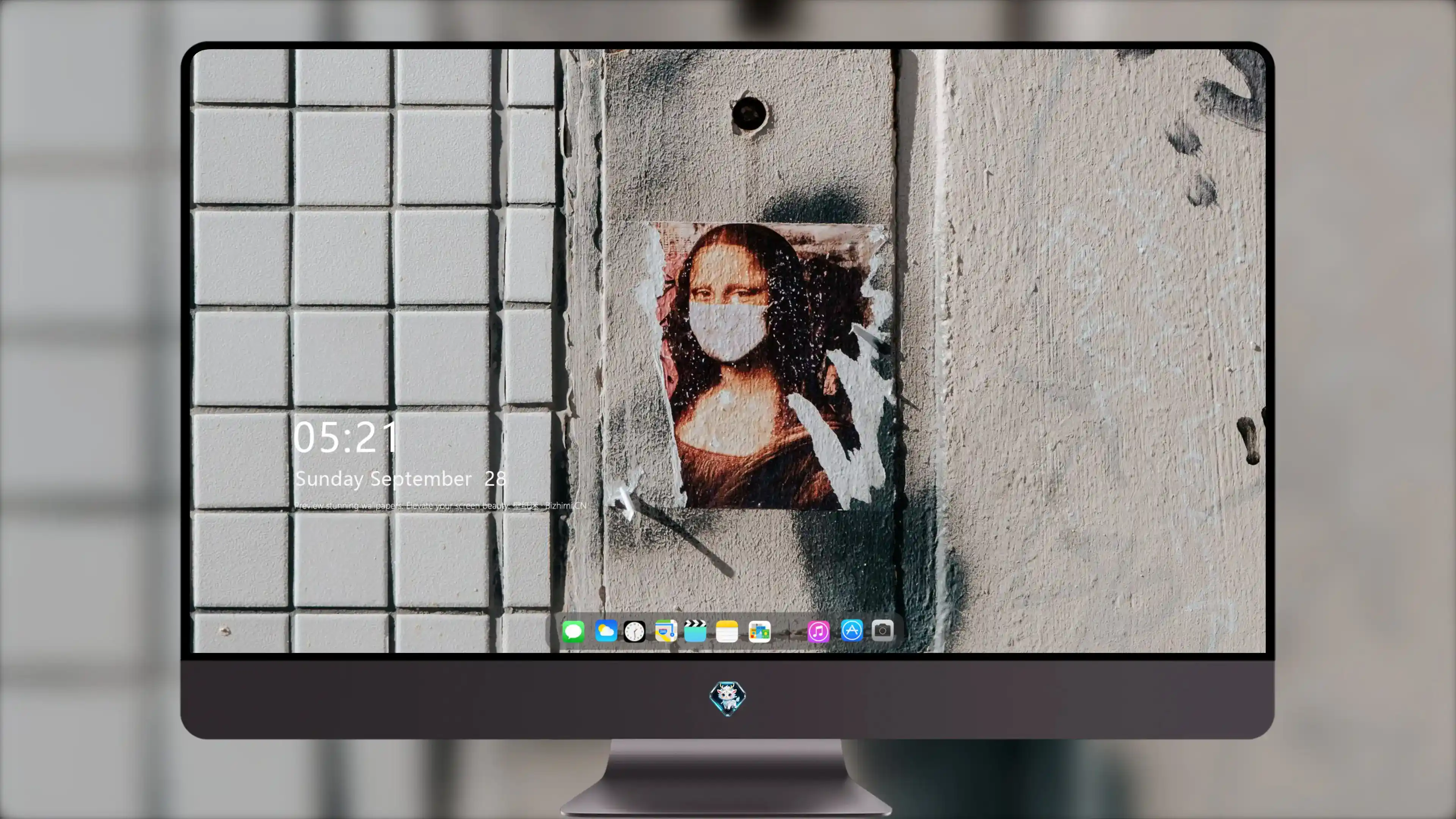Open the gray Camera app in the dock
The height and width of the screenshot is (819, 1456).
(882, 630)
